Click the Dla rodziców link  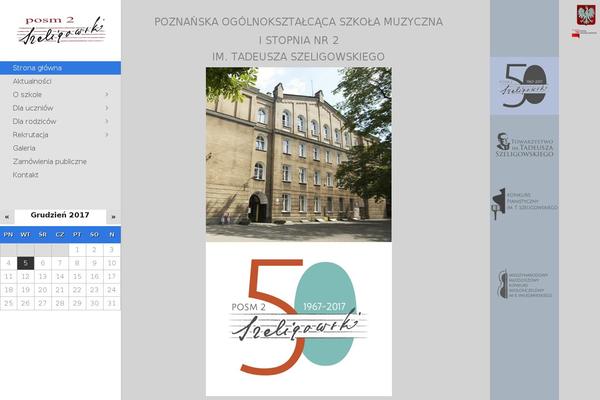point(34,121)
